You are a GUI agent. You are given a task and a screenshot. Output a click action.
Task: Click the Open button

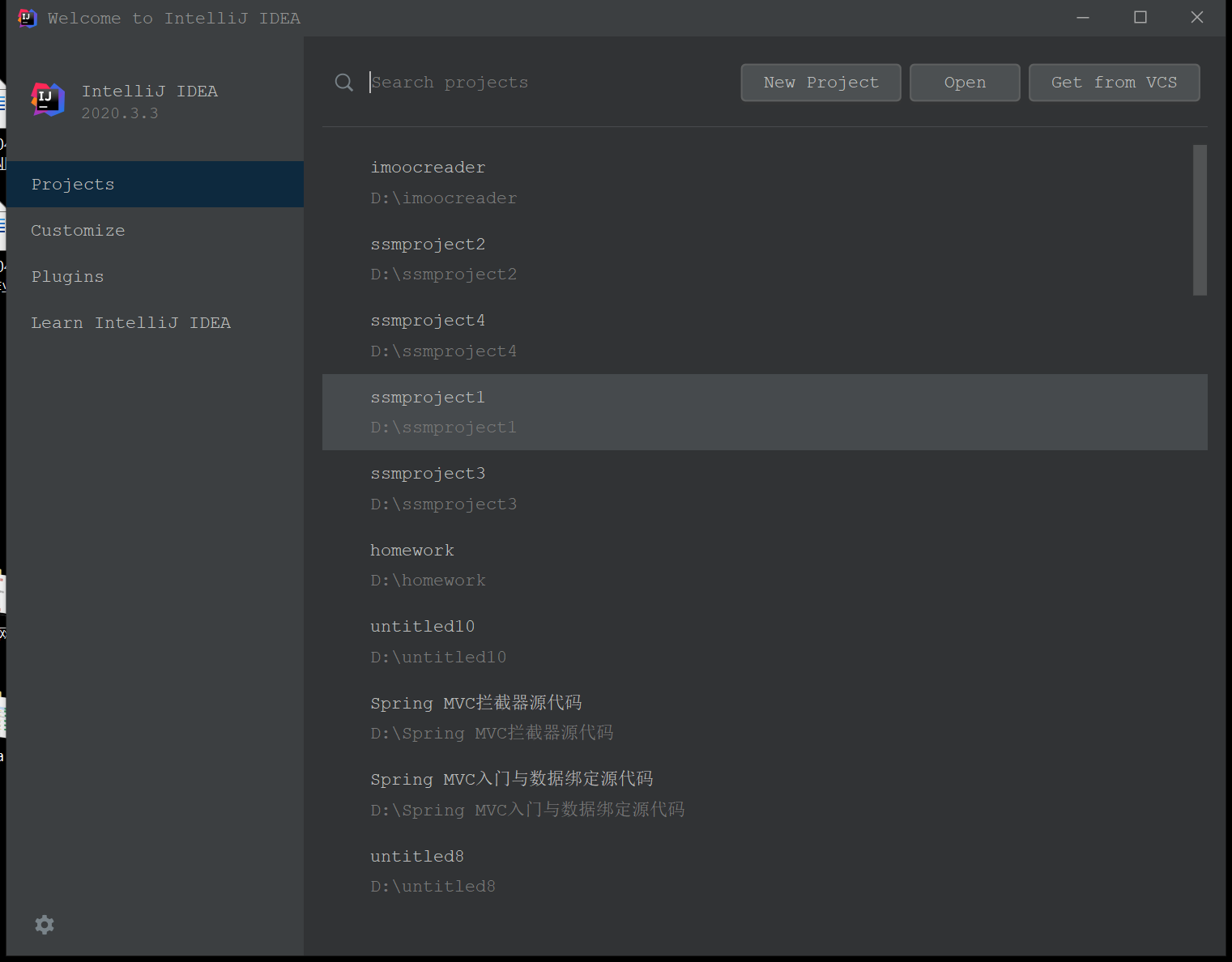(965, 83)
